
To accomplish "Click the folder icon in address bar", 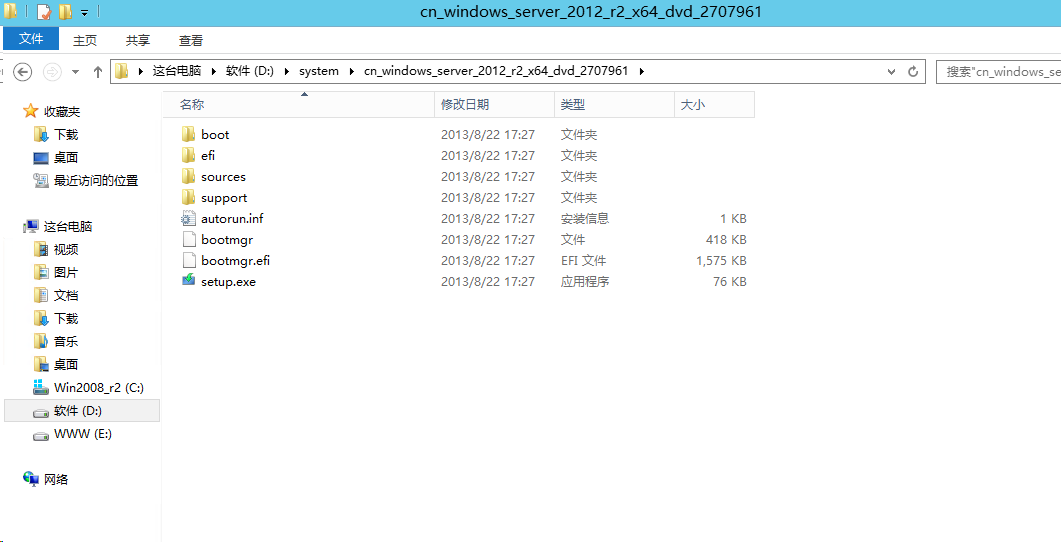I will 122,71.
